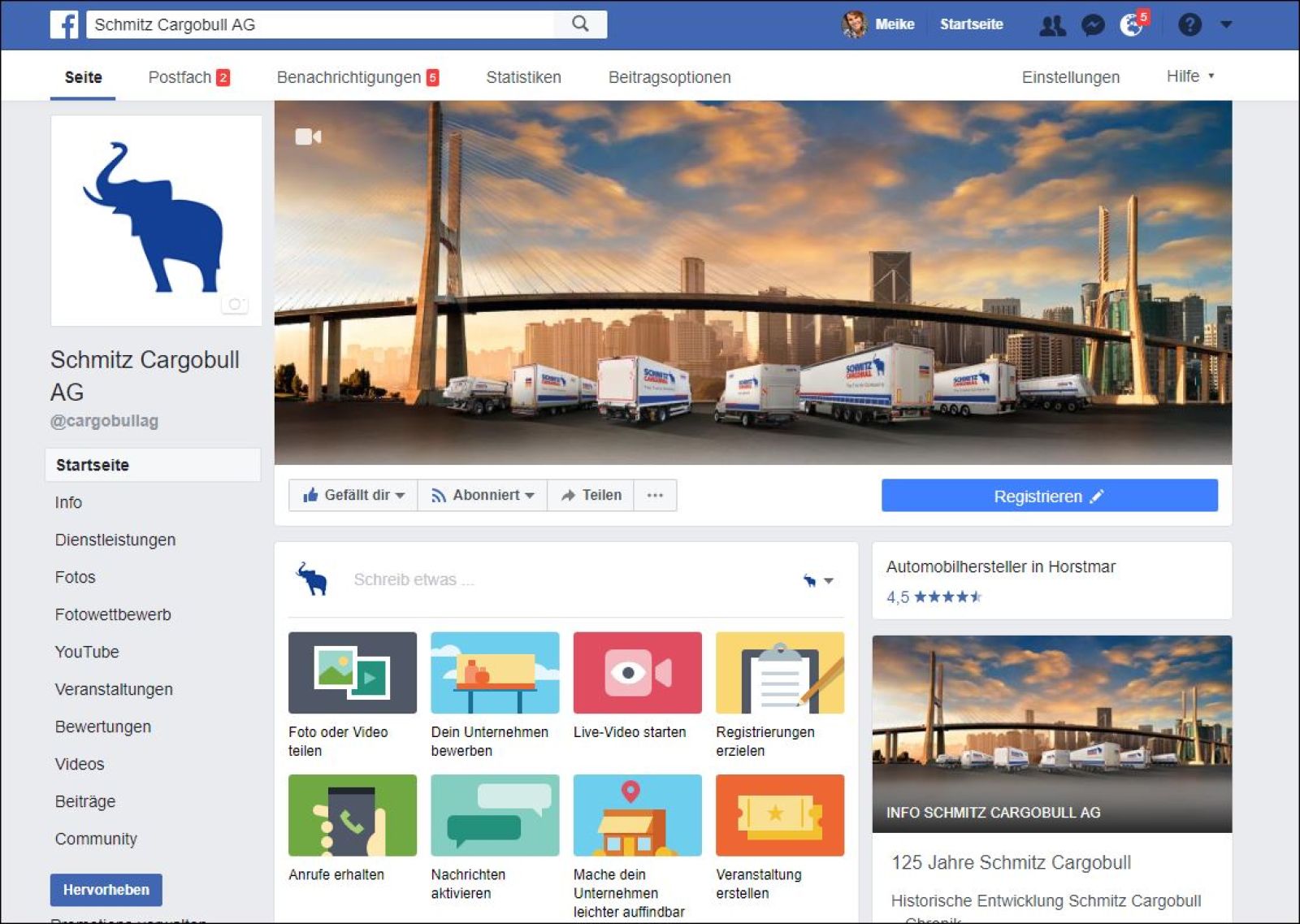Click 'Teilen' button
Screen dimensions: 1300x924
pyautogui.click(x=591, y=495)
